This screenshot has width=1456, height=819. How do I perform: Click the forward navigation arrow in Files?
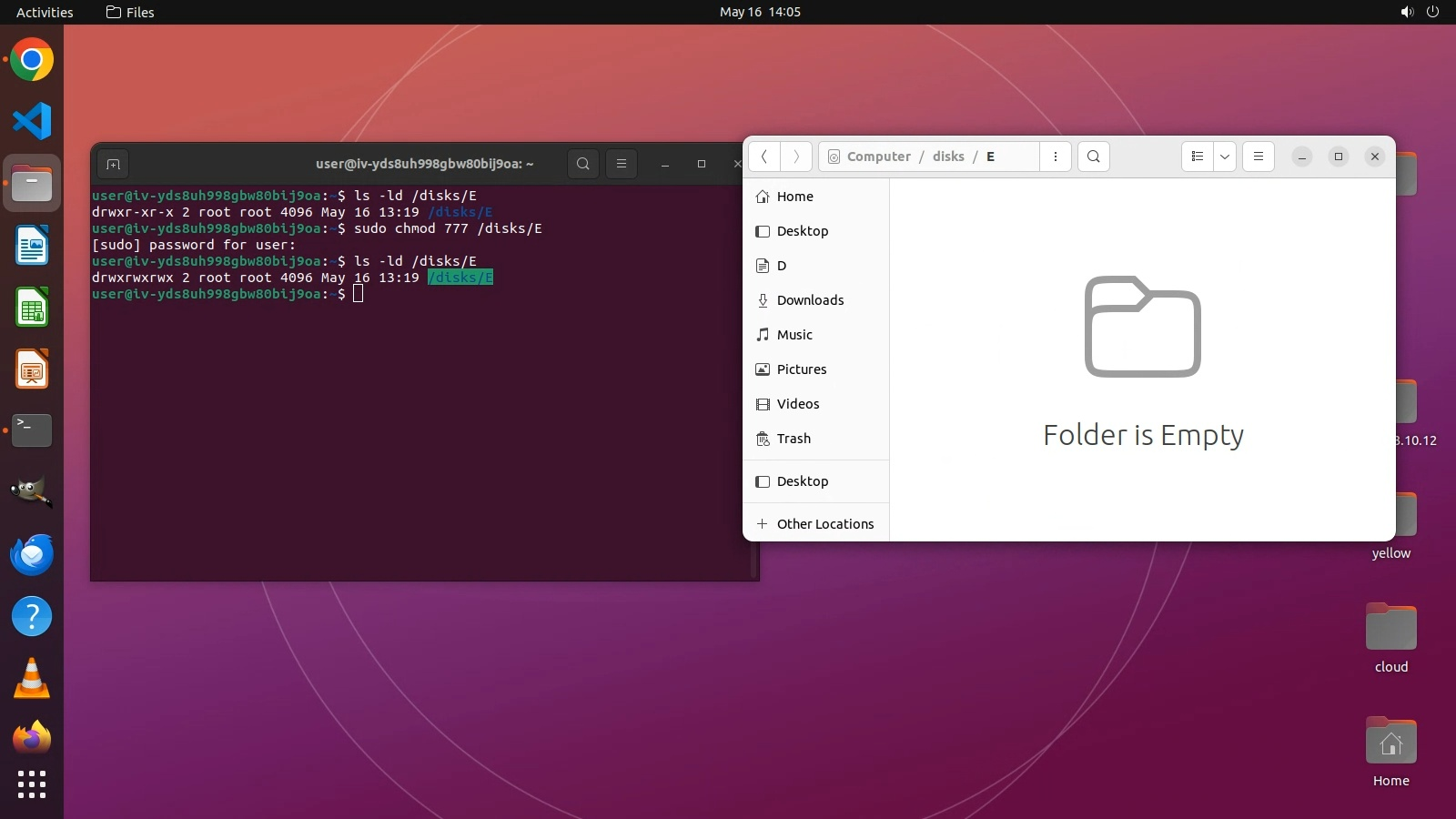click(796, 157)
